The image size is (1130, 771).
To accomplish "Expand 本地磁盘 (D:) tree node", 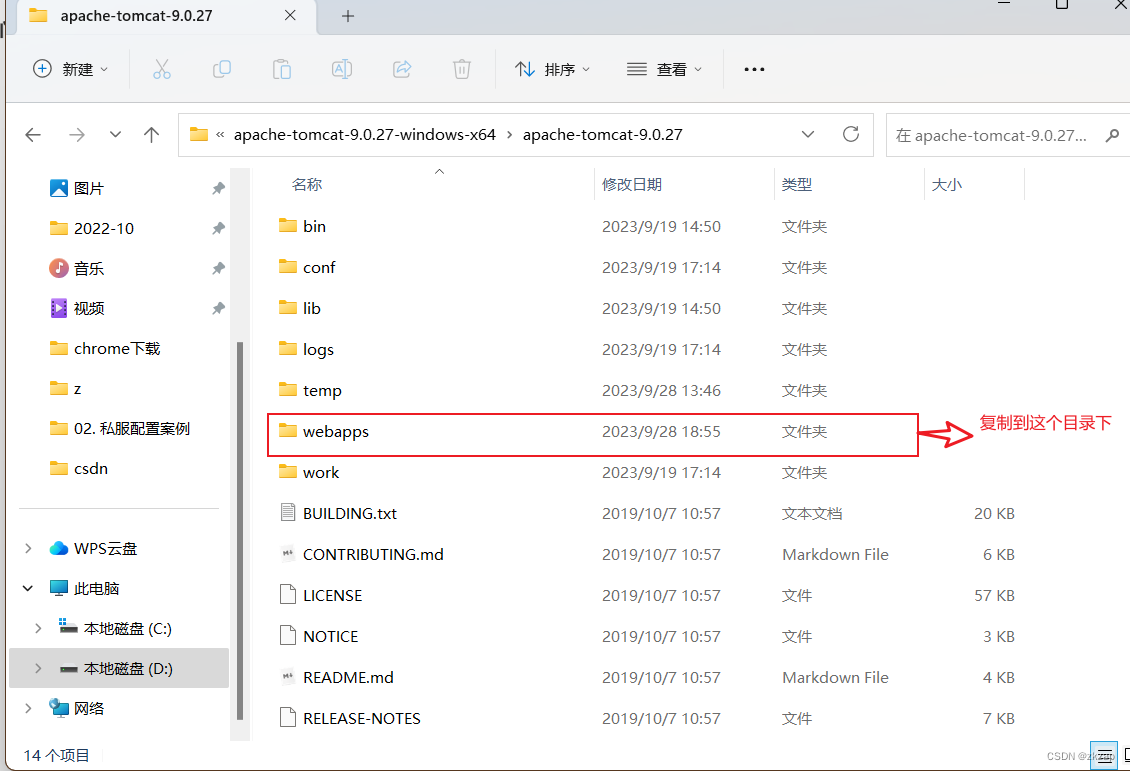I will point(38,669).
